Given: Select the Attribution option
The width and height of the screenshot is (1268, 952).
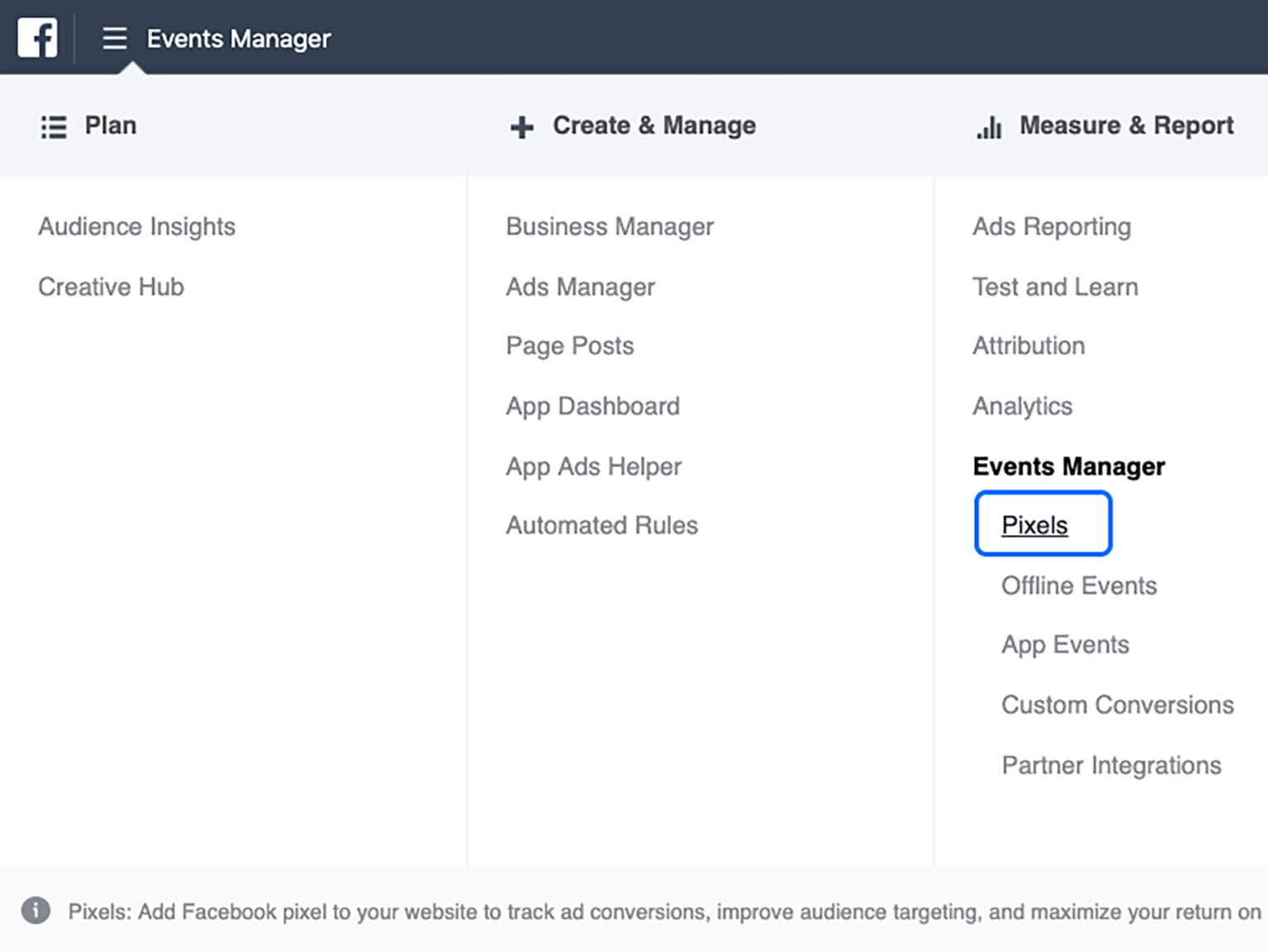Looking at the screenshot, I should (1029, 346).
